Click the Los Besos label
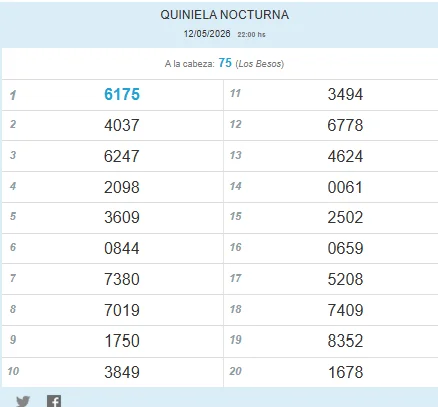The width and height of the screenshot is (438, 407). pos(260,64)
